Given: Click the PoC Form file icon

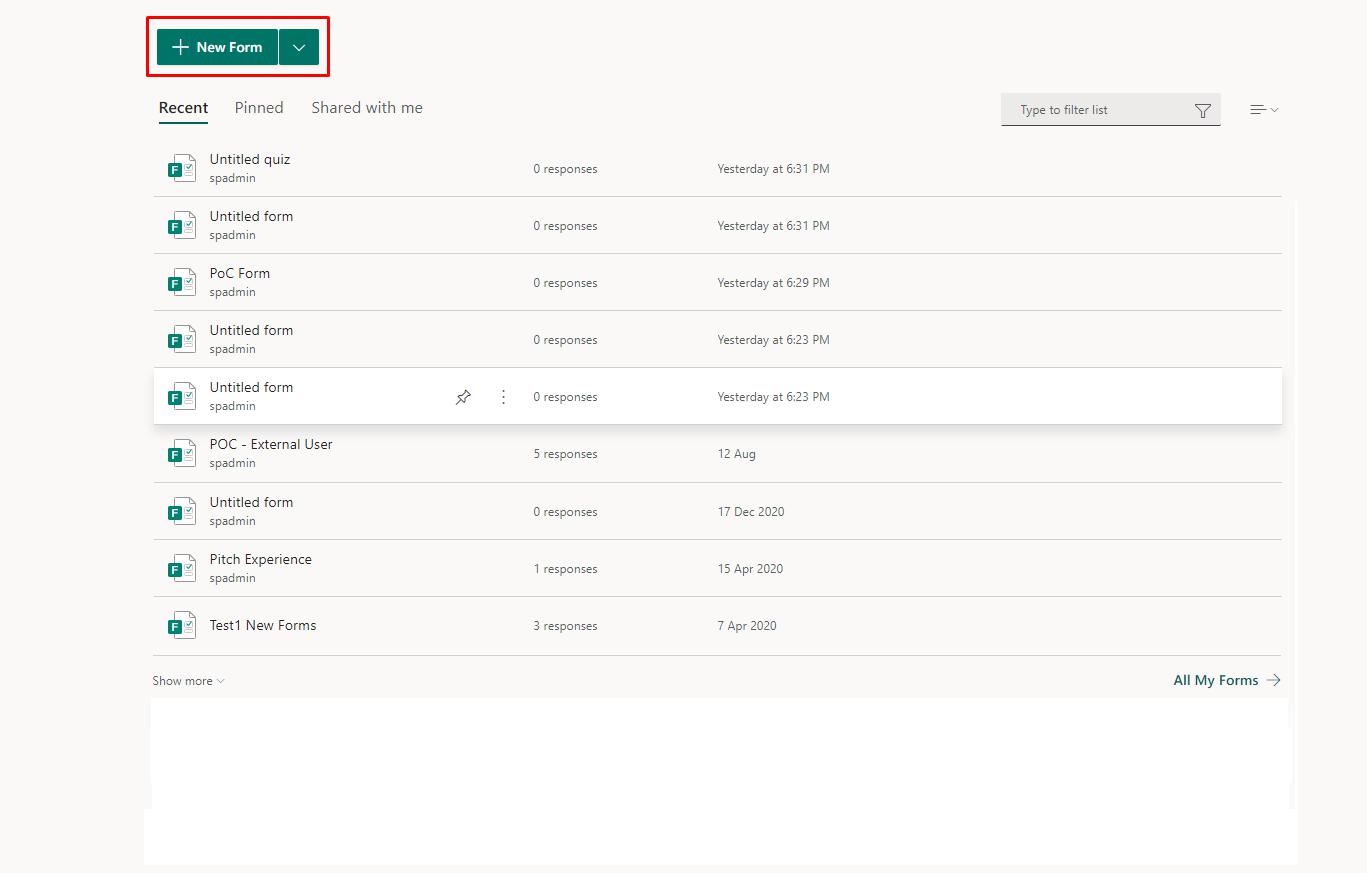Looking at the screenshot, I should point(181,282).
